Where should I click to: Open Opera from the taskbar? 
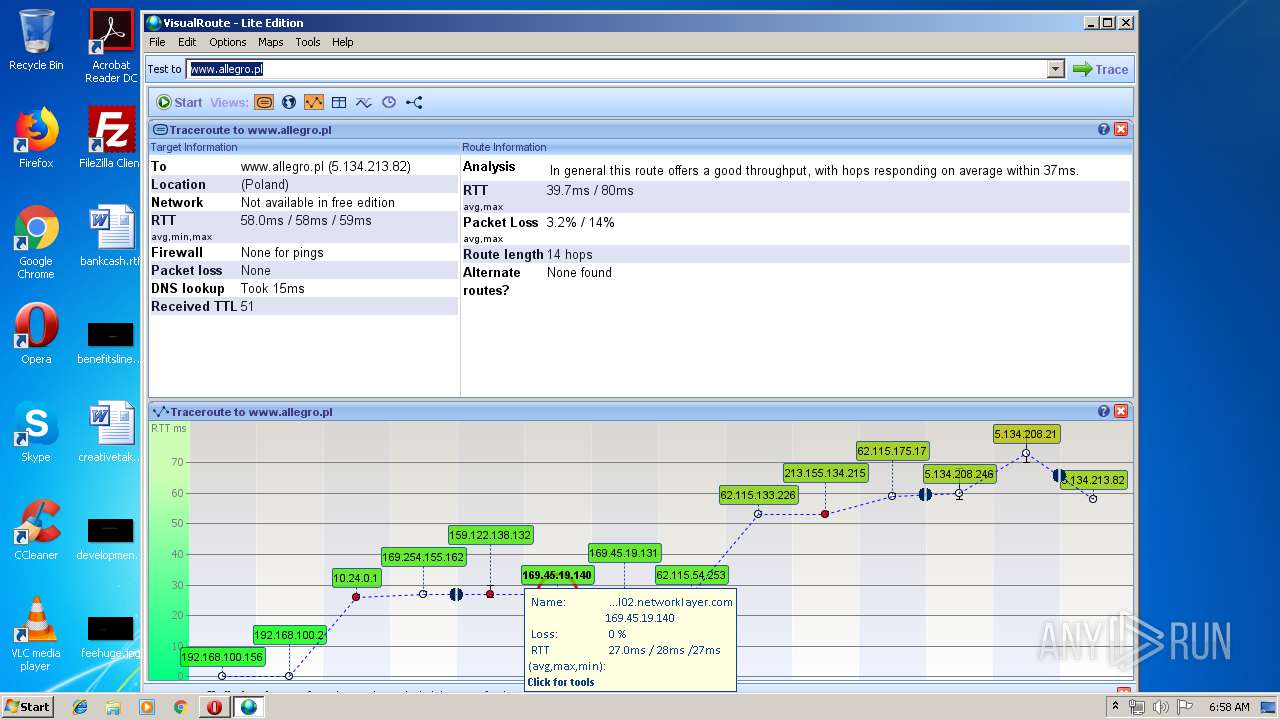click(x=214, y=706)
